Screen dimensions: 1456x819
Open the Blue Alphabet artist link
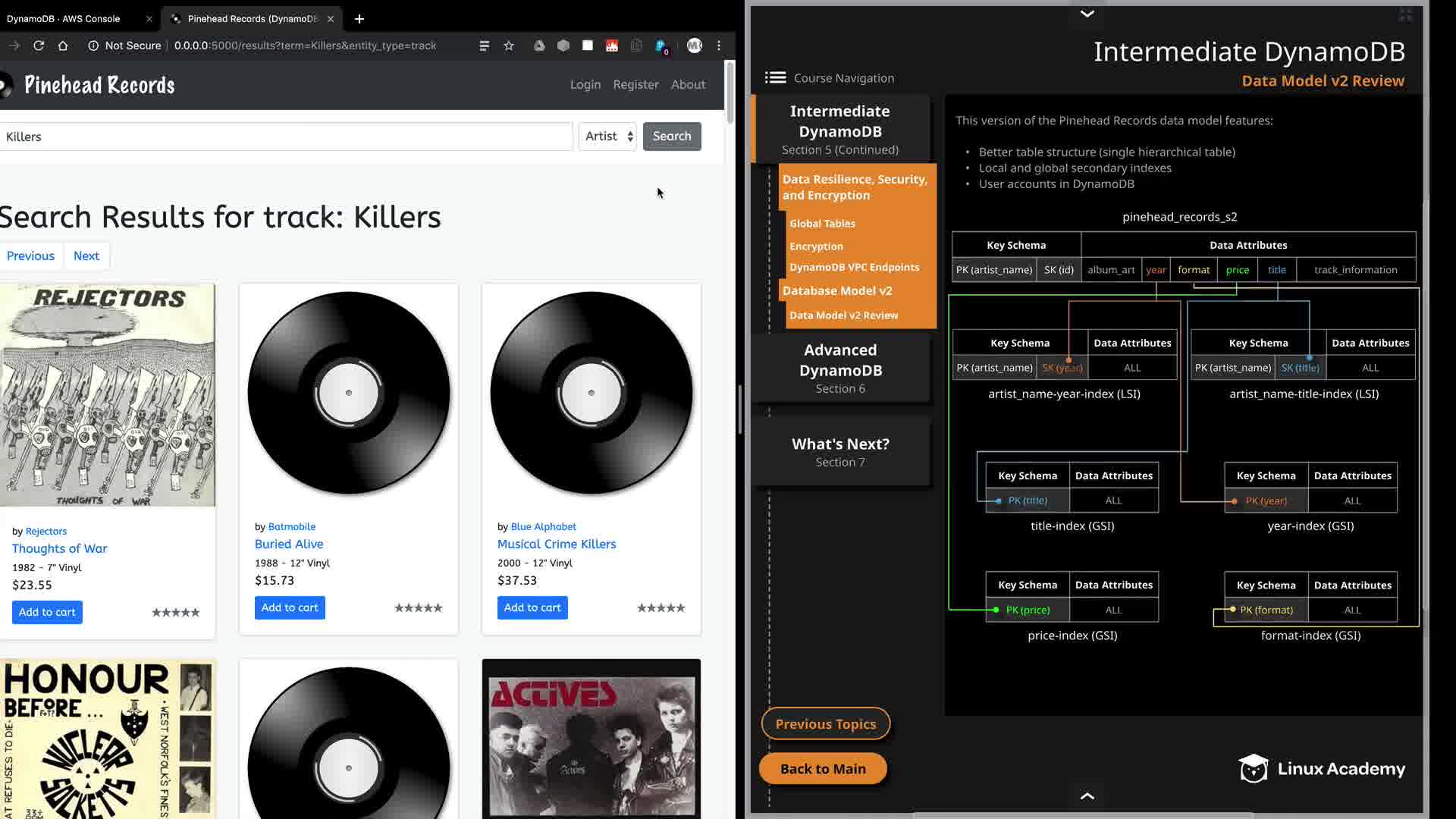tap(543, 526)
